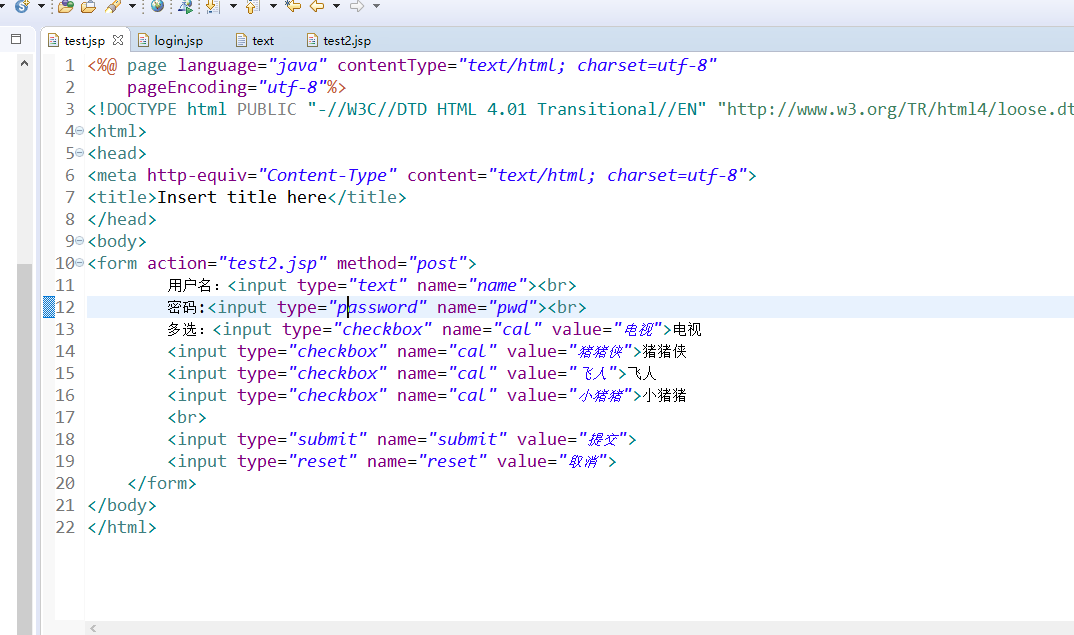Viewport: 1074px width, 635px height.
Task: Jump to last edit location icon
Action: tap(293, 6)
